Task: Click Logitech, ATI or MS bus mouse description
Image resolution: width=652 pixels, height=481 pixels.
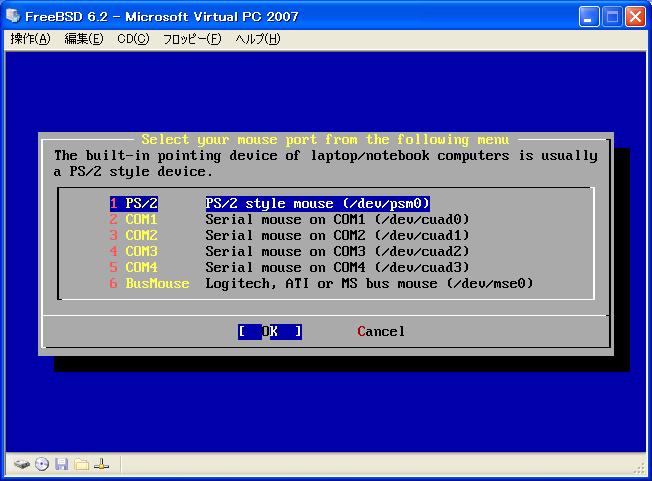Action: (x=369, y=284)
